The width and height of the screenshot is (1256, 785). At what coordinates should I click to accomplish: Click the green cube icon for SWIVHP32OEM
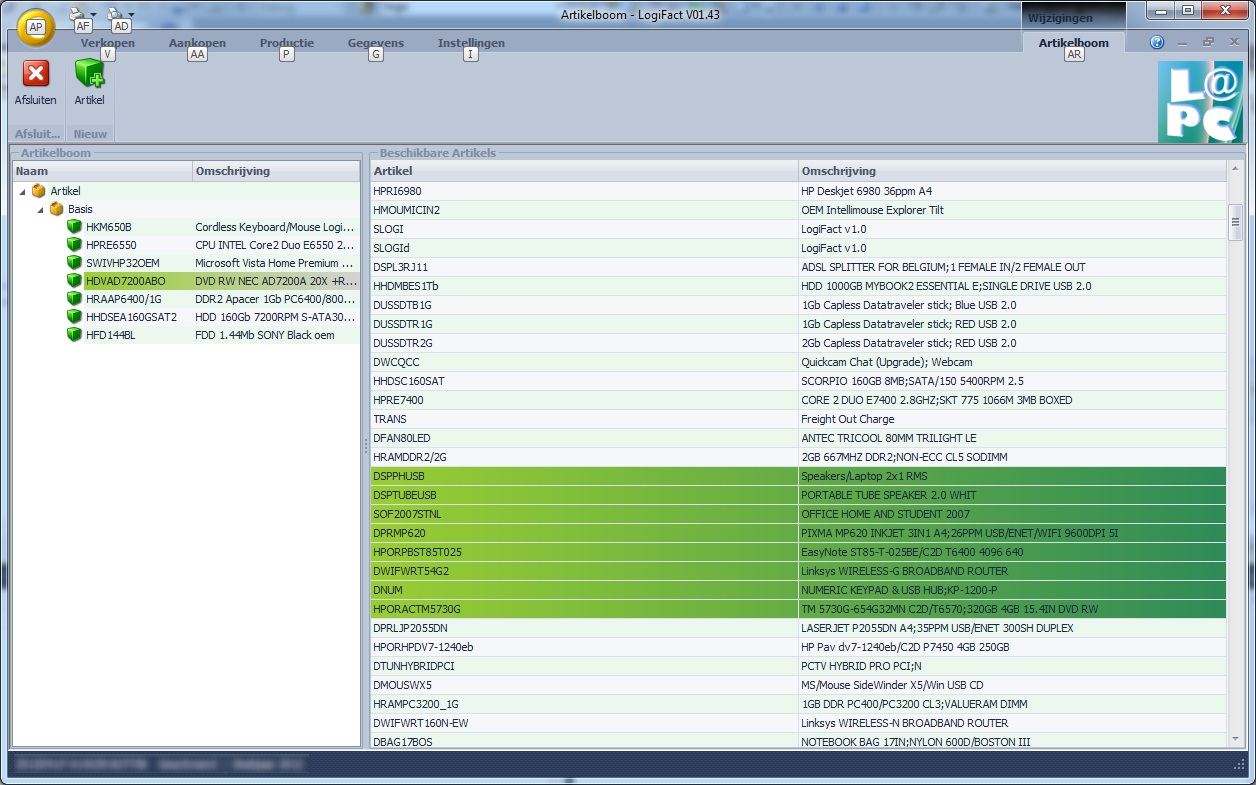click(x=74, y=263)
